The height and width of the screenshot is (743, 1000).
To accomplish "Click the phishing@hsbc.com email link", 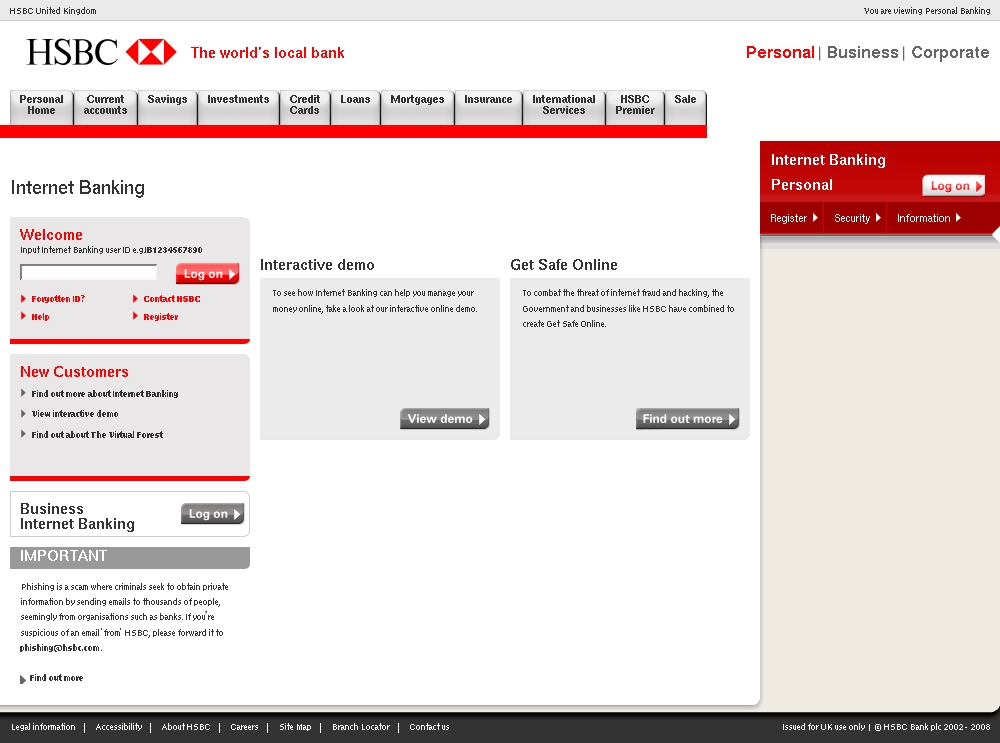I will point(60,647).
